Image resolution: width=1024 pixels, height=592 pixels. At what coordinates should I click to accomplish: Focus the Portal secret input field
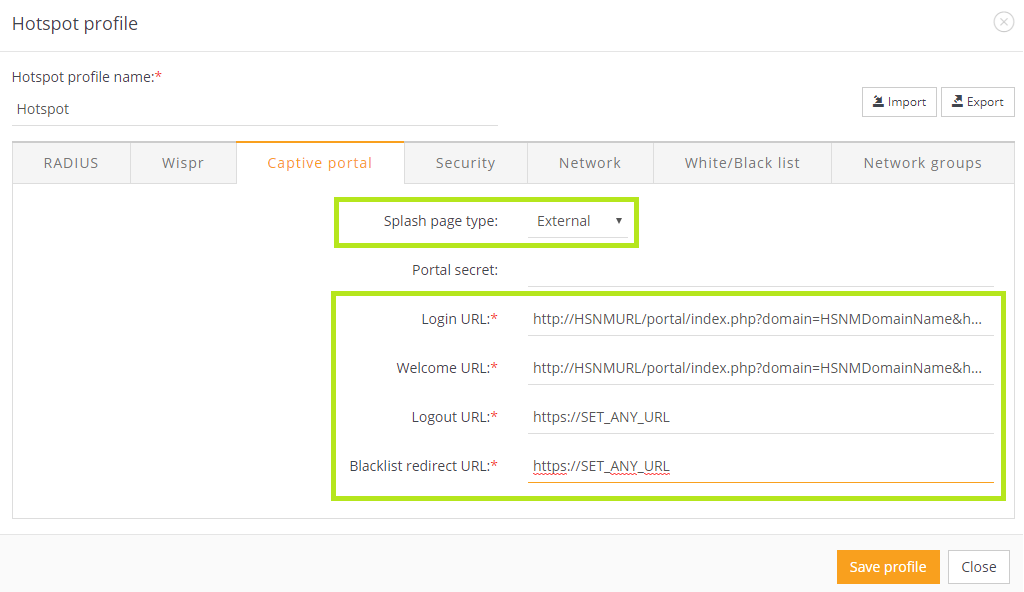pos(760,270)
